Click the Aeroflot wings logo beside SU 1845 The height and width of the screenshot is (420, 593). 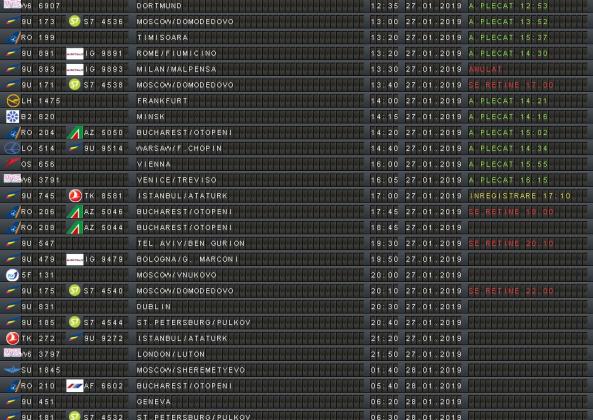(x=12, y=370)
